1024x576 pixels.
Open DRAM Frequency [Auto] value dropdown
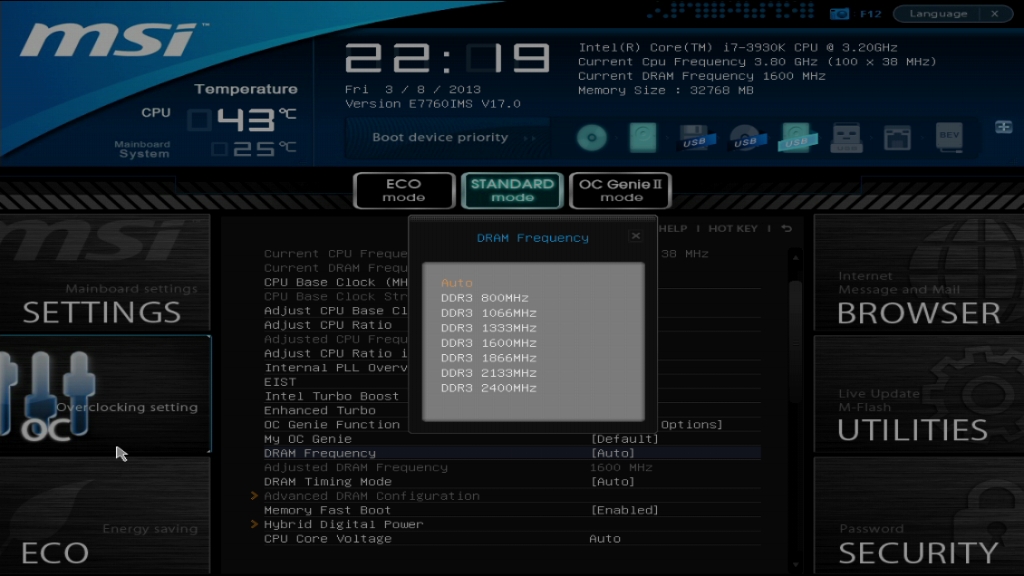[x=613, y=453]
